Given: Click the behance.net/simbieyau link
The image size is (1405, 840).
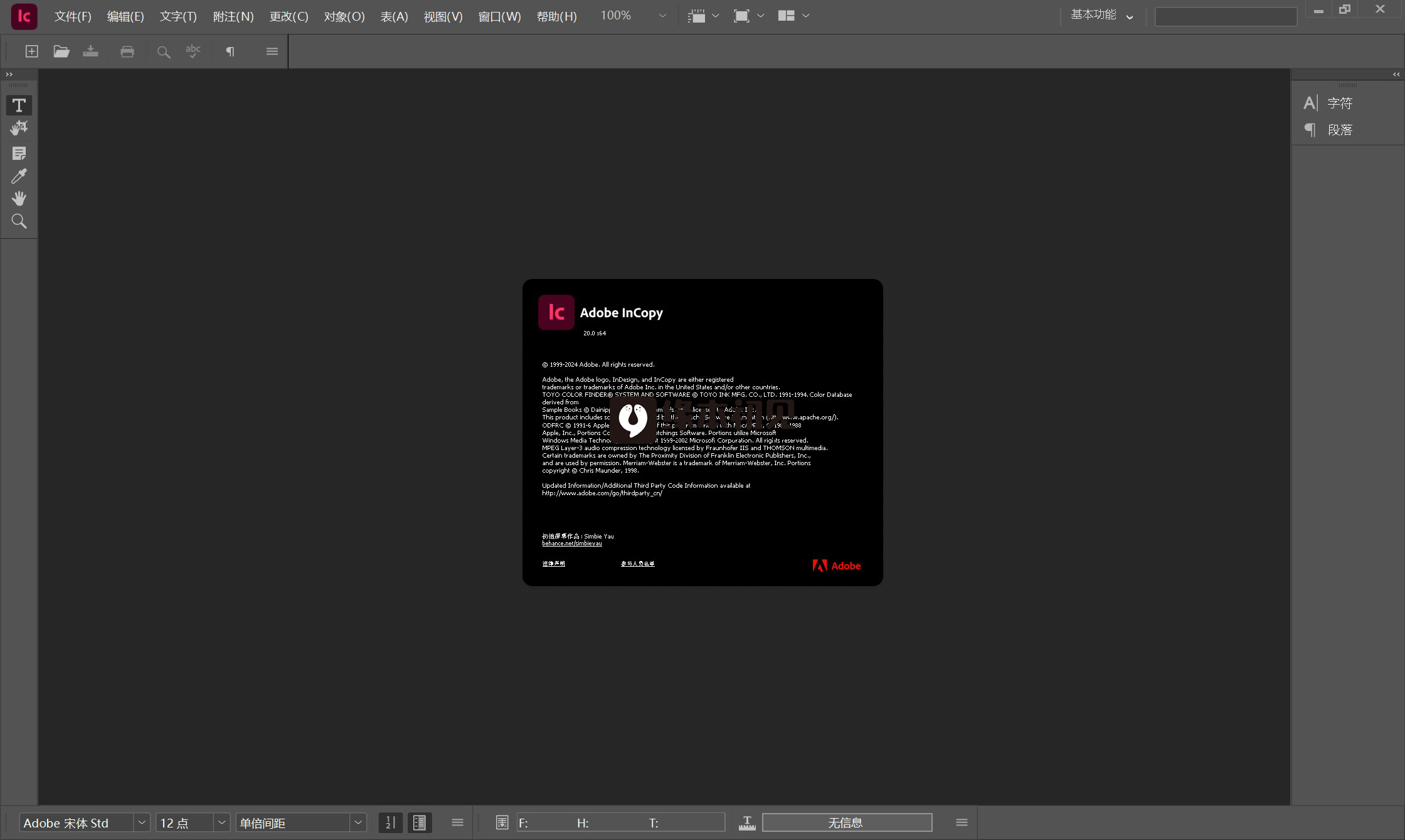Looking at the screenshot, I should pos(571,543).
